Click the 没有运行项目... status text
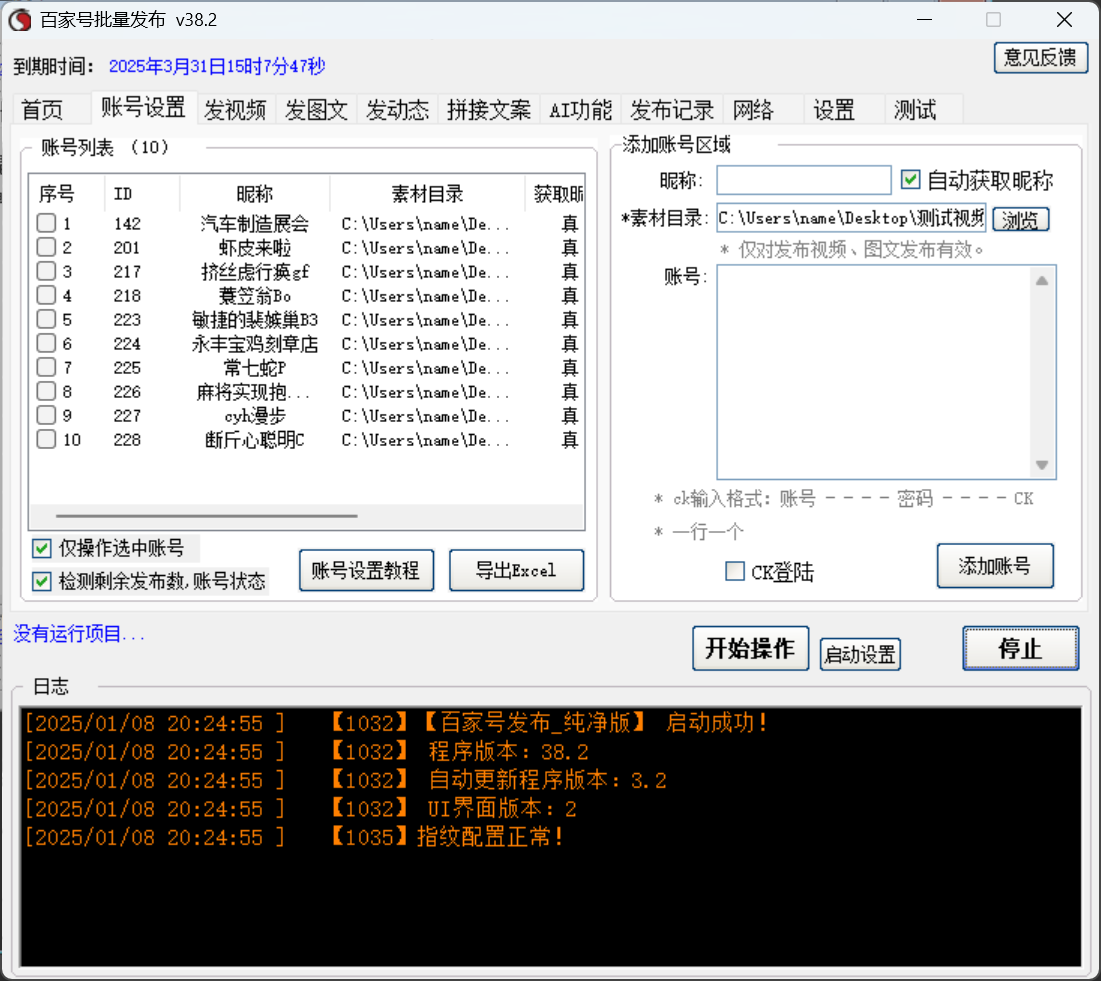Viewport: 1101px width, 981px height. click(79, 634)
